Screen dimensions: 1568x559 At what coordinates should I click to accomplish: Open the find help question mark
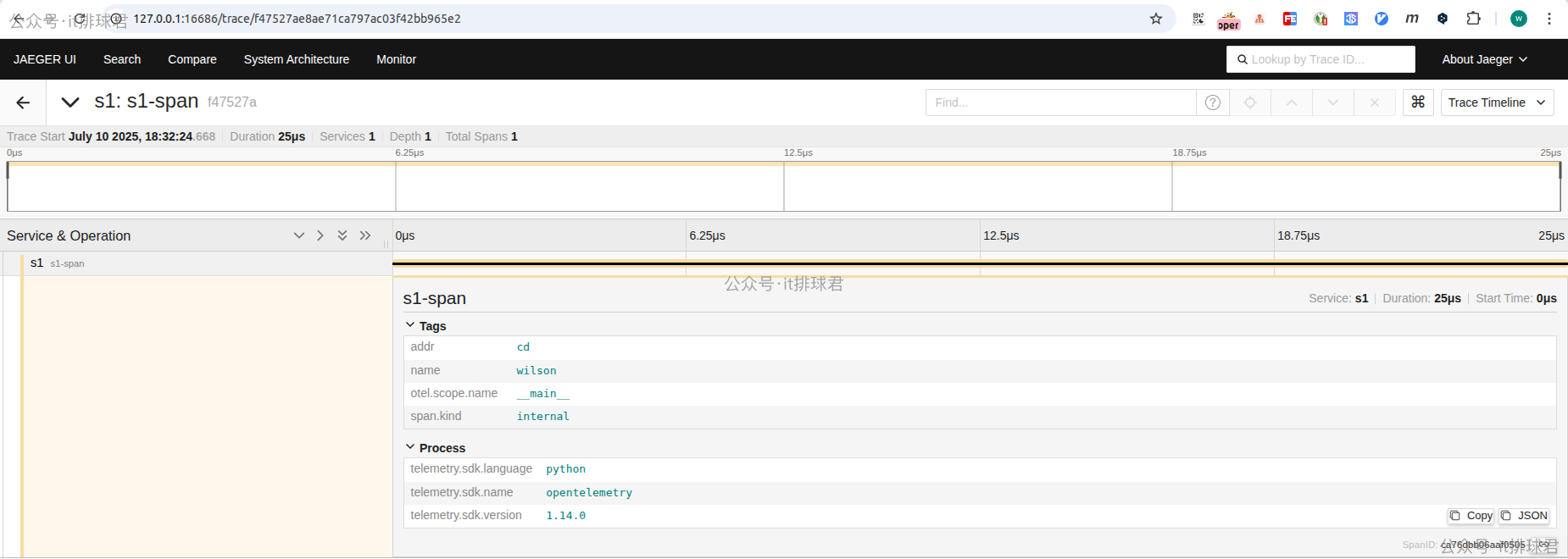(x=1213, y=102)
